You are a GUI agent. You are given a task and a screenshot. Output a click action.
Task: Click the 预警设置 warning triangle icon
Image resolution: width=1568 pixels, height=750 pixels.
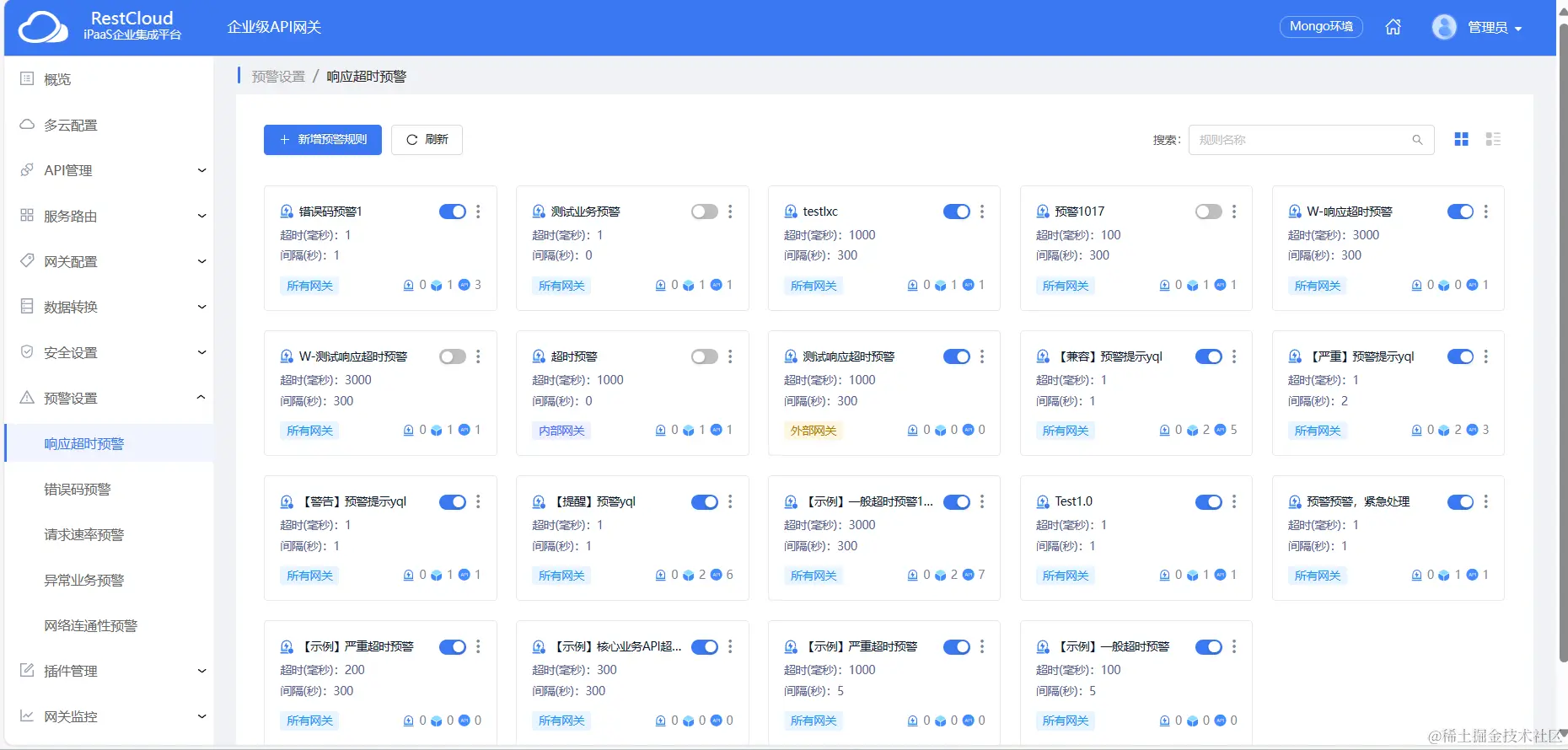[27, 398]
